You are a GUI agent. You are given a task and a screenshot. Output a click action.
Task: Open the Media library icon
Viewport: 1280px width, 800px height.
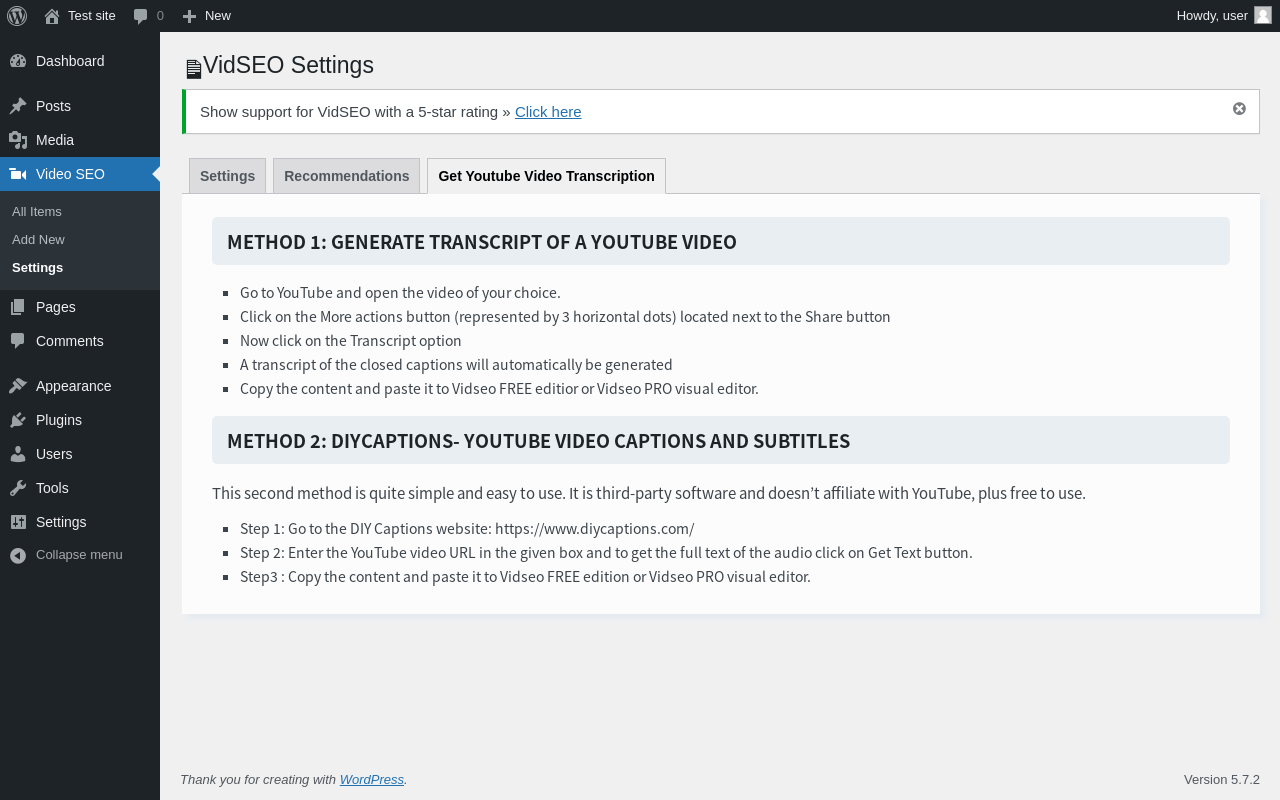pyautogui.click(x=18, y=140)
